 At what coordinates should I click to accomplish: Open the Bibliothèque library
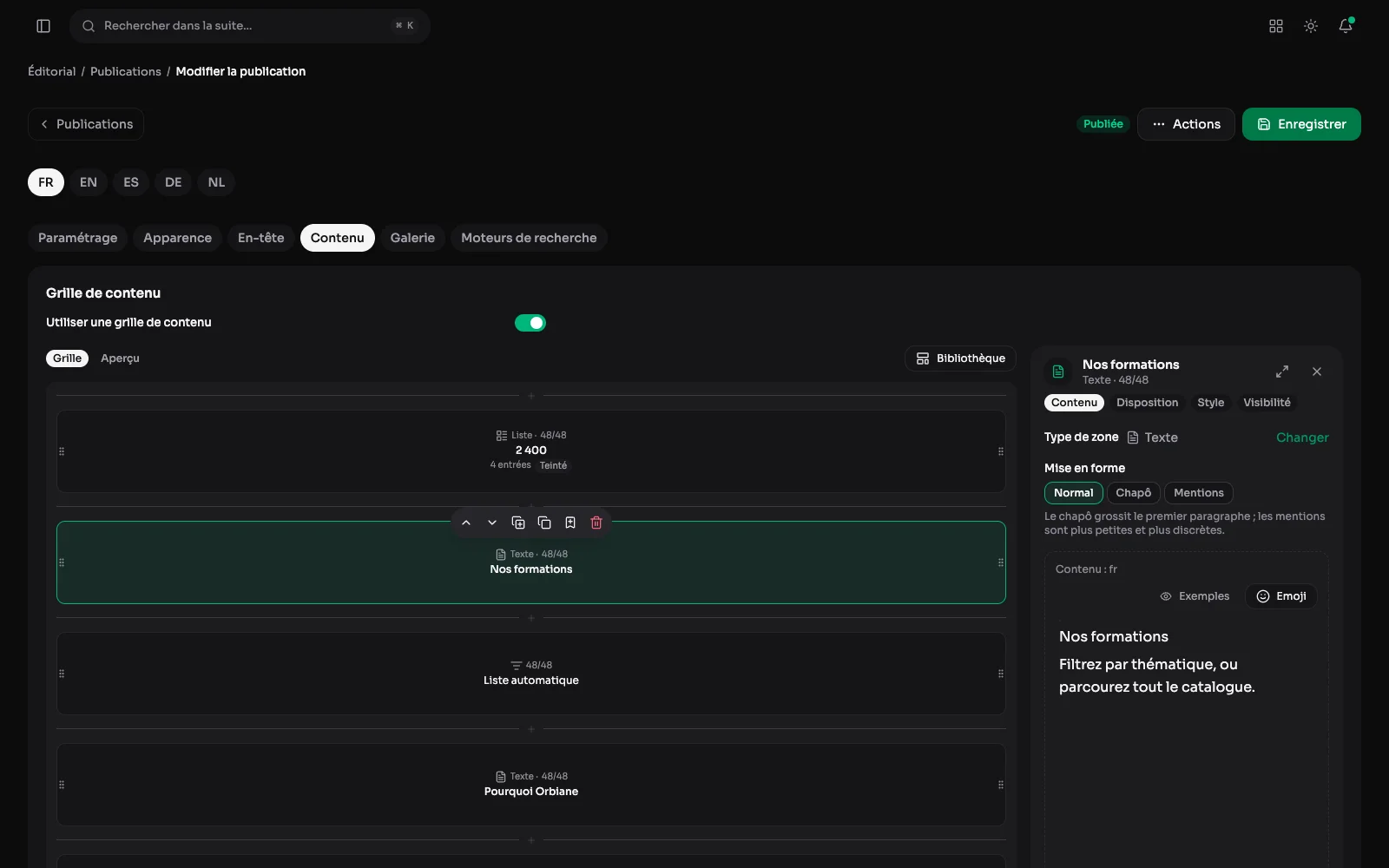(x=960, y=358)
